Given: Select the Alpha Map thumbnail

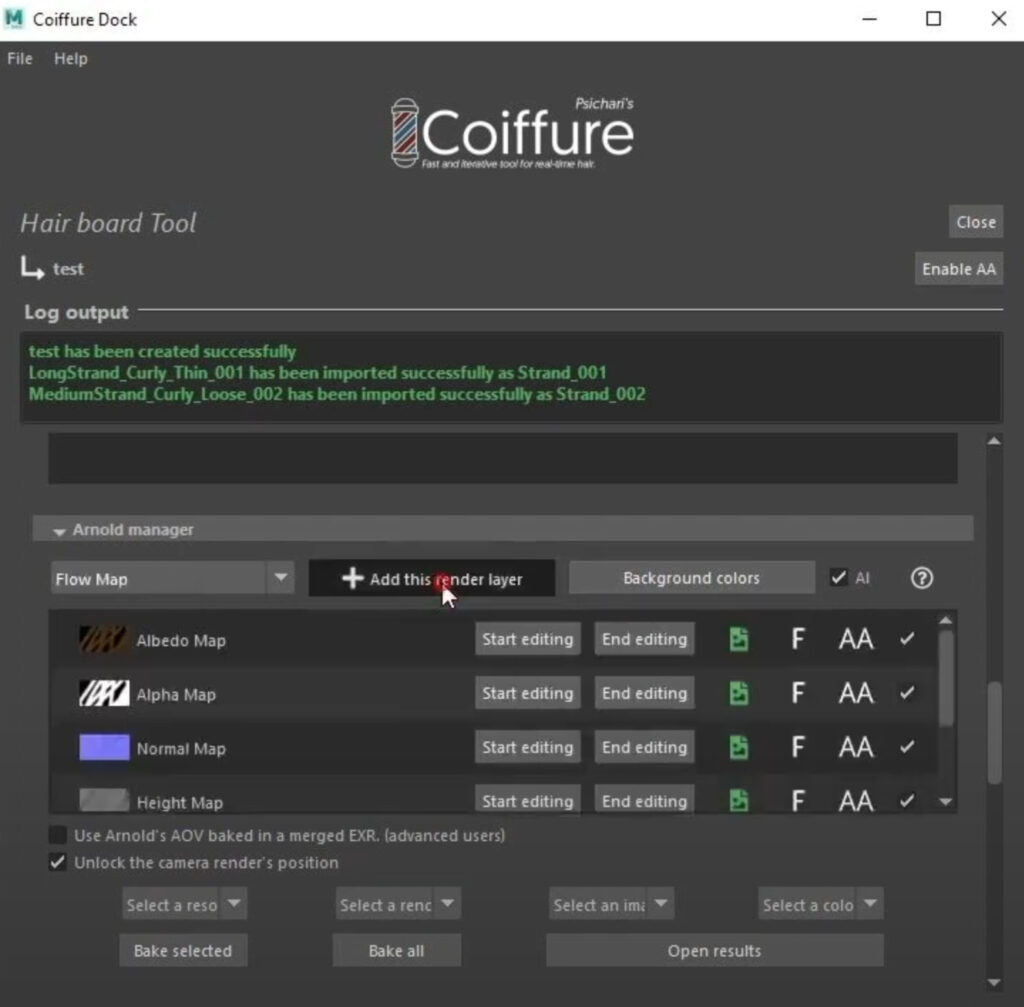Looking at the screenshot, I should pos(104,694).
